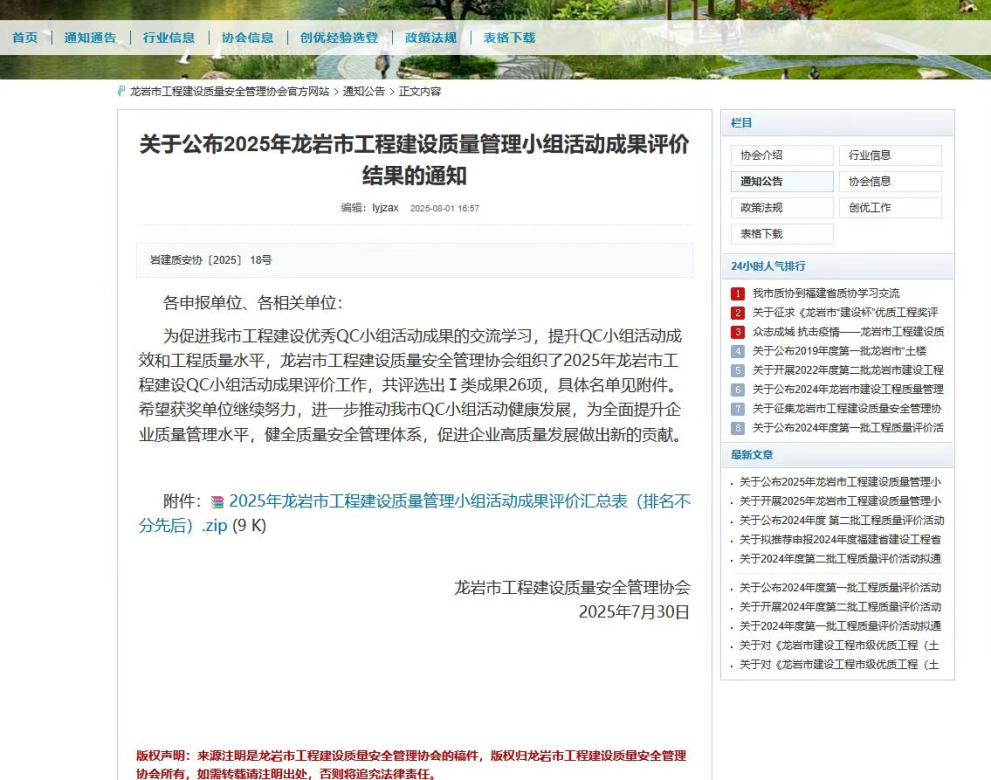Select 表格下载 in the top navigation
The image size is (991, 780).
click(x=509, y=38)
